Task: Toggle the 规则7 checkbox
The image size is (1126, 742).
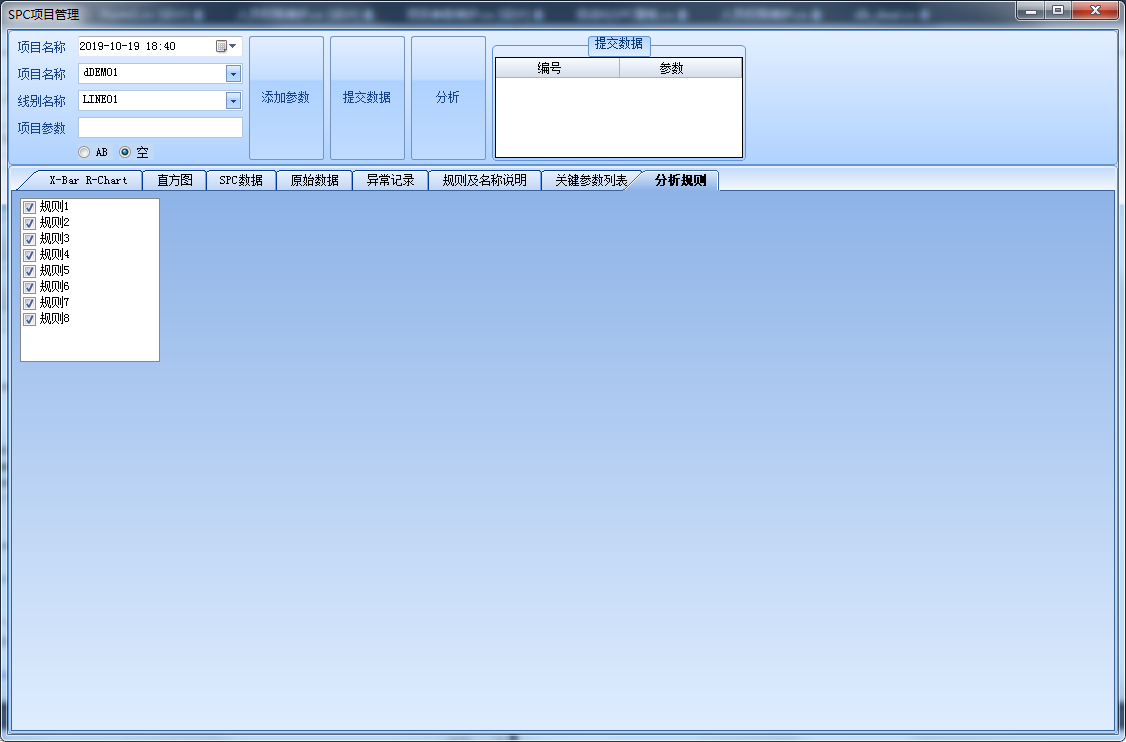Action: click(29, 303)
